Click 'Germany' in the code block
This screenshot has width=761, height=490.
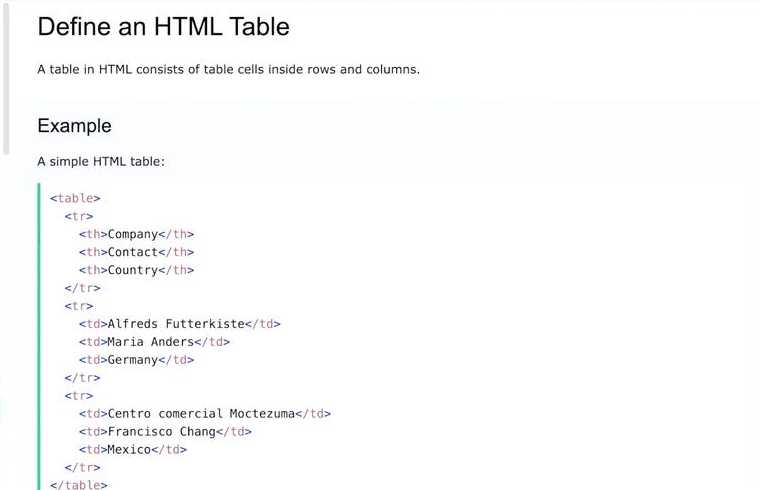click(x=132, y=360)
